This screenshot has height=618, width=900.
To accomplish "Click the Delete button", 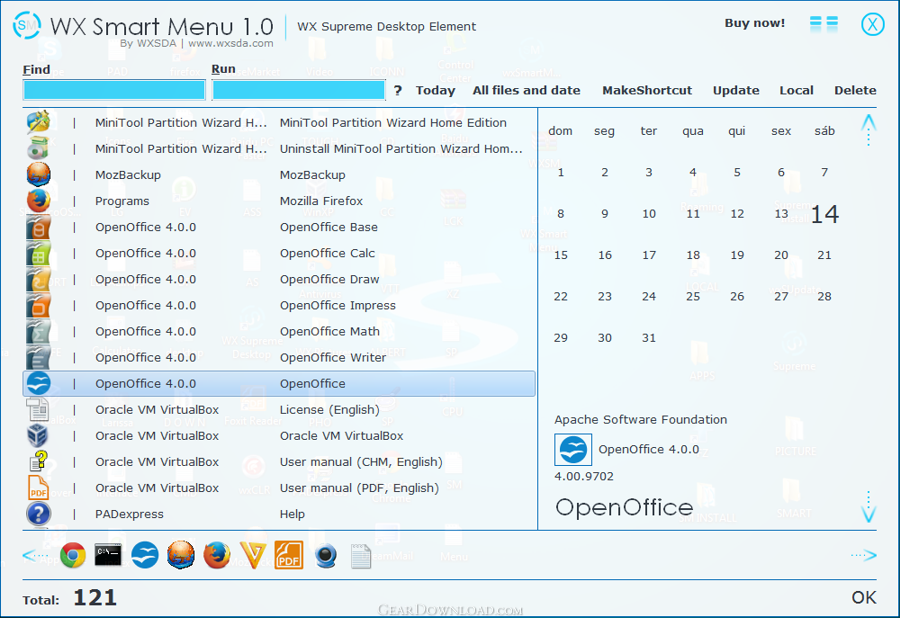I will pos(855,90).
